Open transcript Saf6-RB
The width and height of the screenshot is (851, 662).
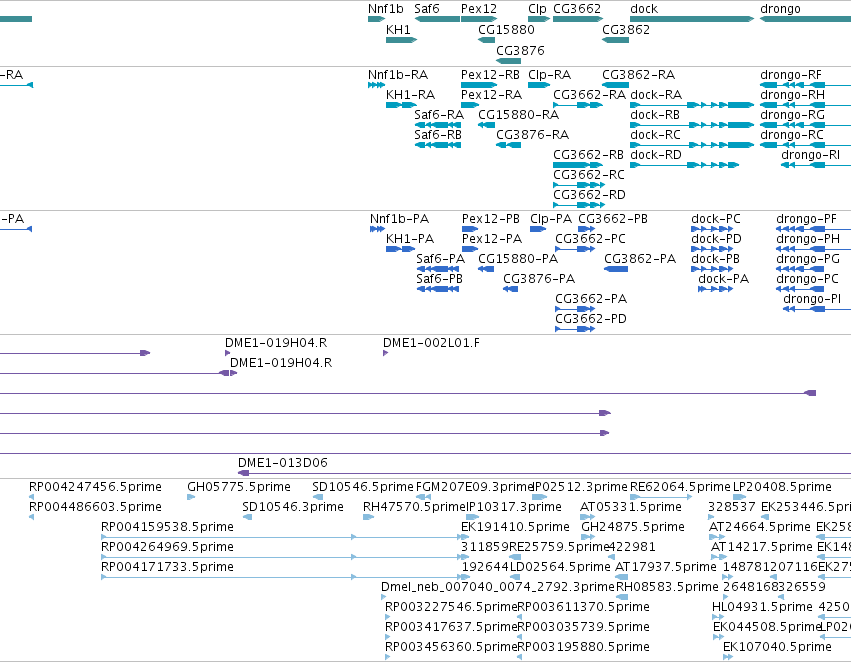click(x=437, y=135)
